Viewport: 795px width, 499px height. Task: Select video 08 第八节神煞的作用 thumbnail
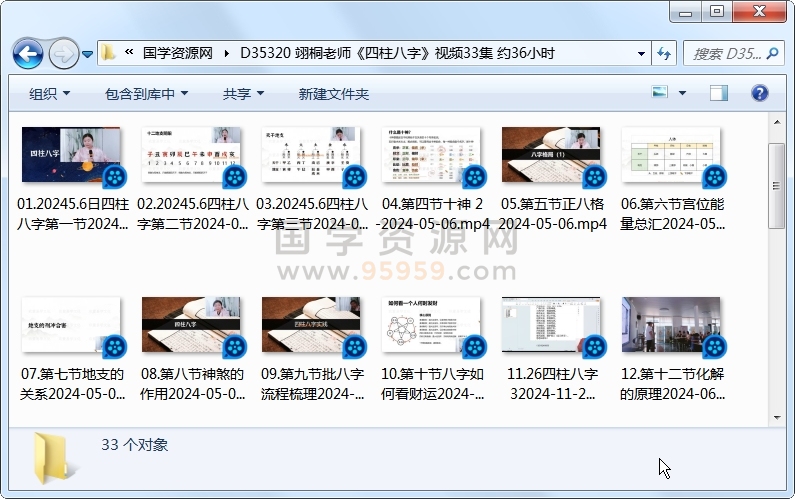(x=191, y=325)
